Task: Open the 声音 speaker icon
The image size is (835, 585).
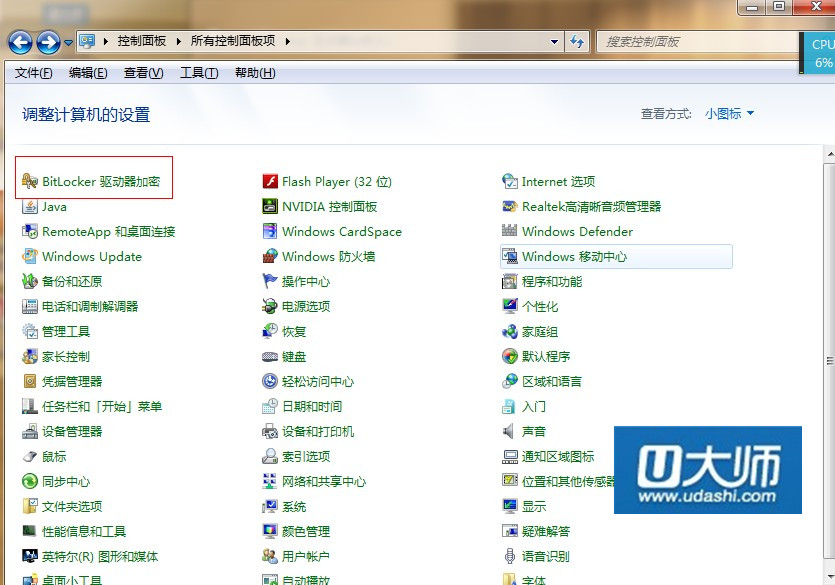Action: [510, 432]
